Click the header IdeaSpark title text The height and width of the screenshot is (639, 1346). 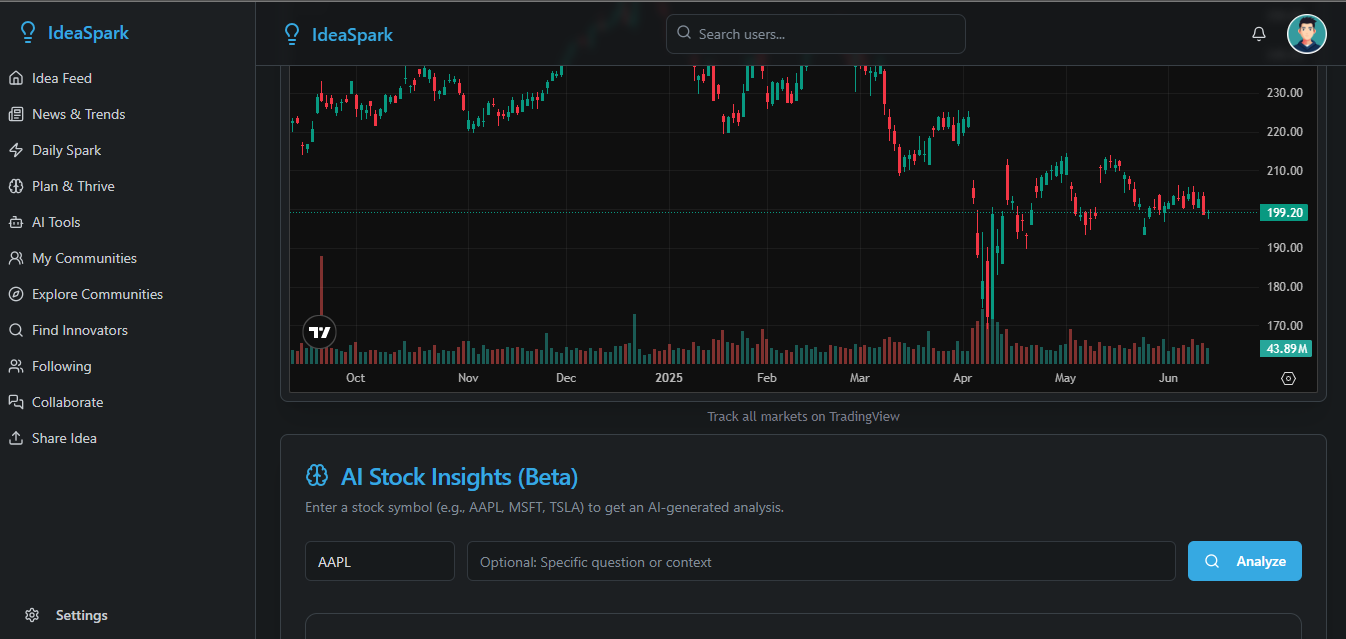coord(352,35)
